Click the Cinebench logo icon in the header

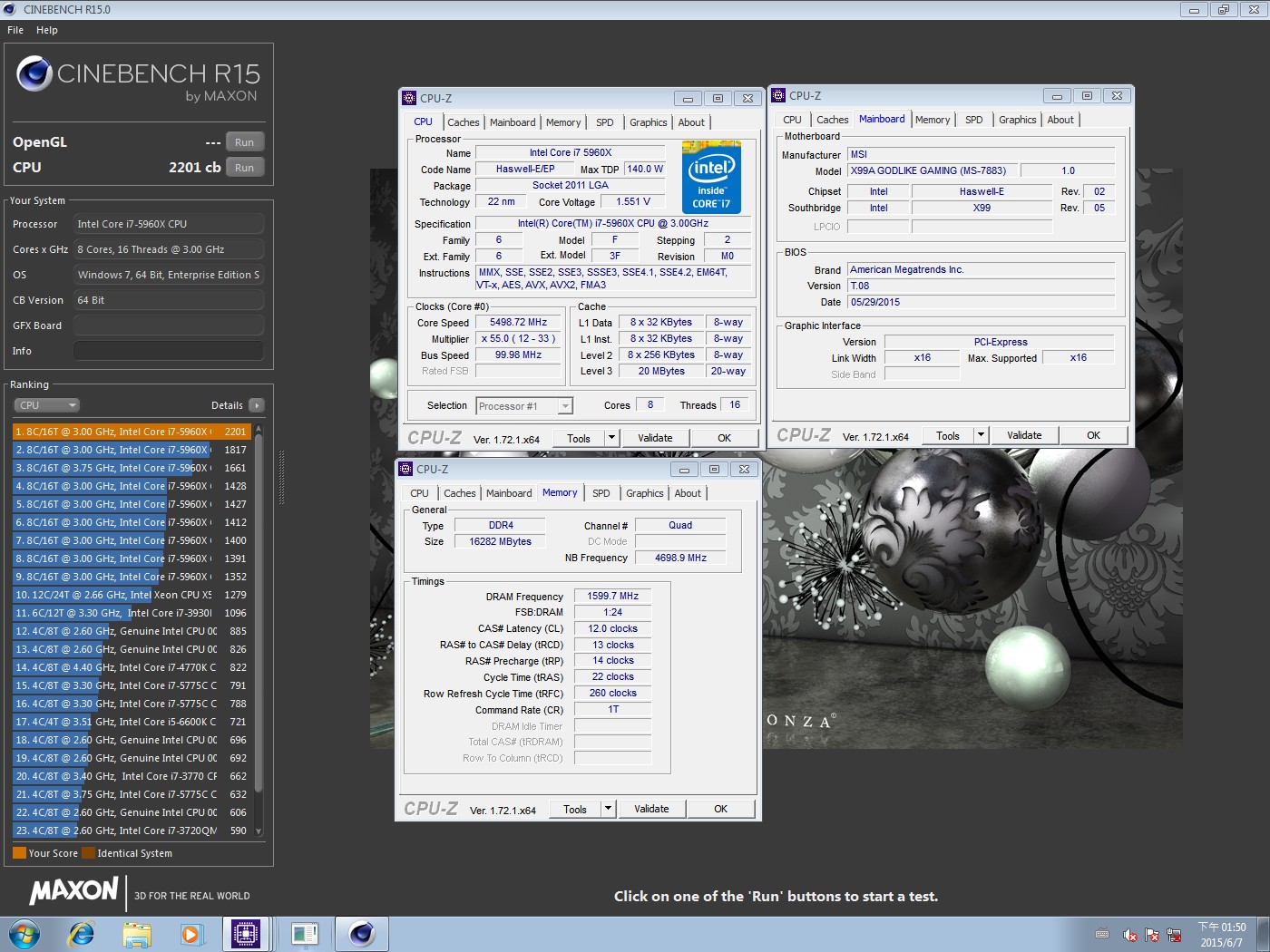[x=34, y=73]
